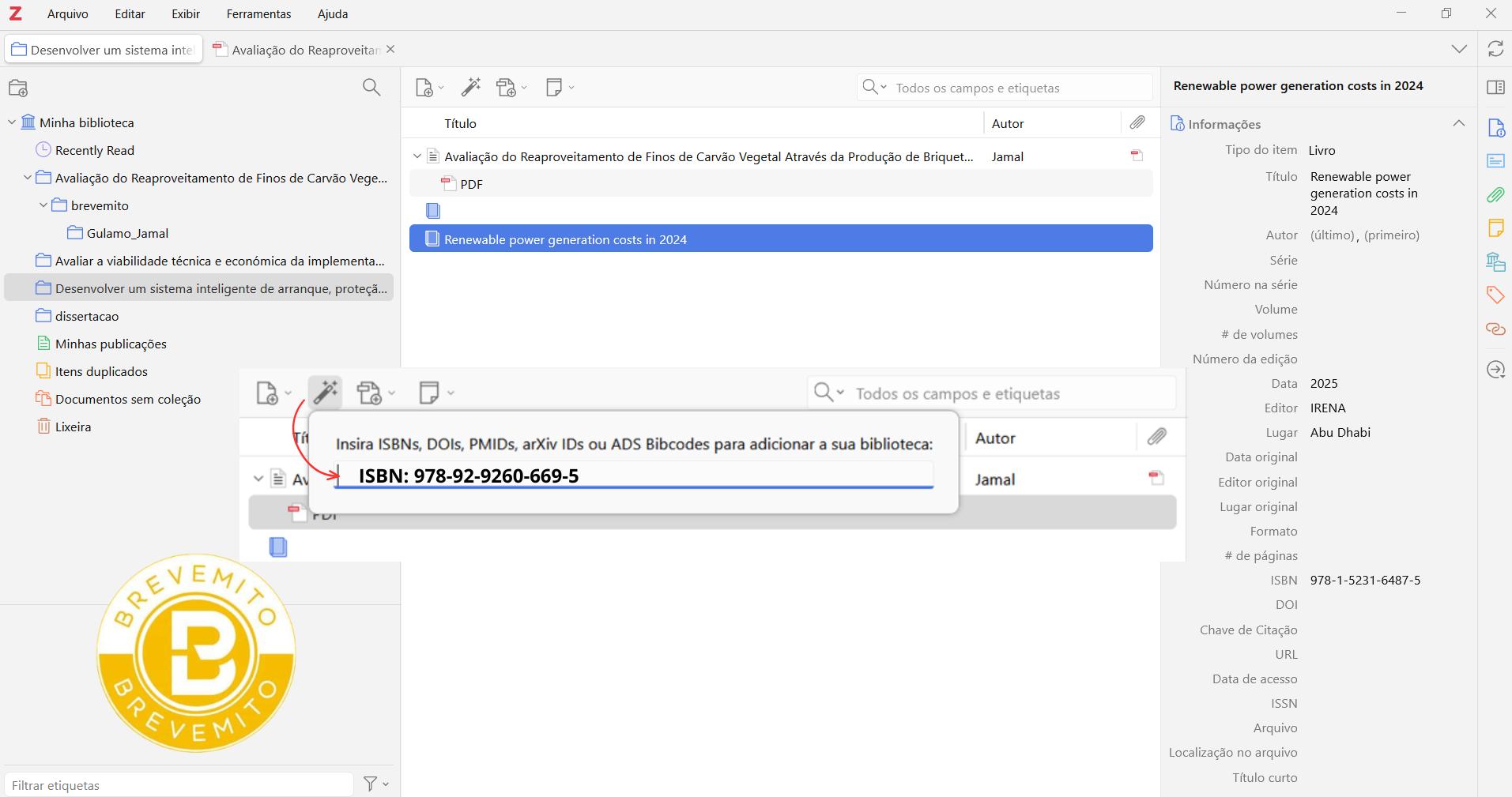This screenshot has width=1512, height=797.
Task: Open the search mode dropdown magnifier
Action: click(x=874, y=87)
